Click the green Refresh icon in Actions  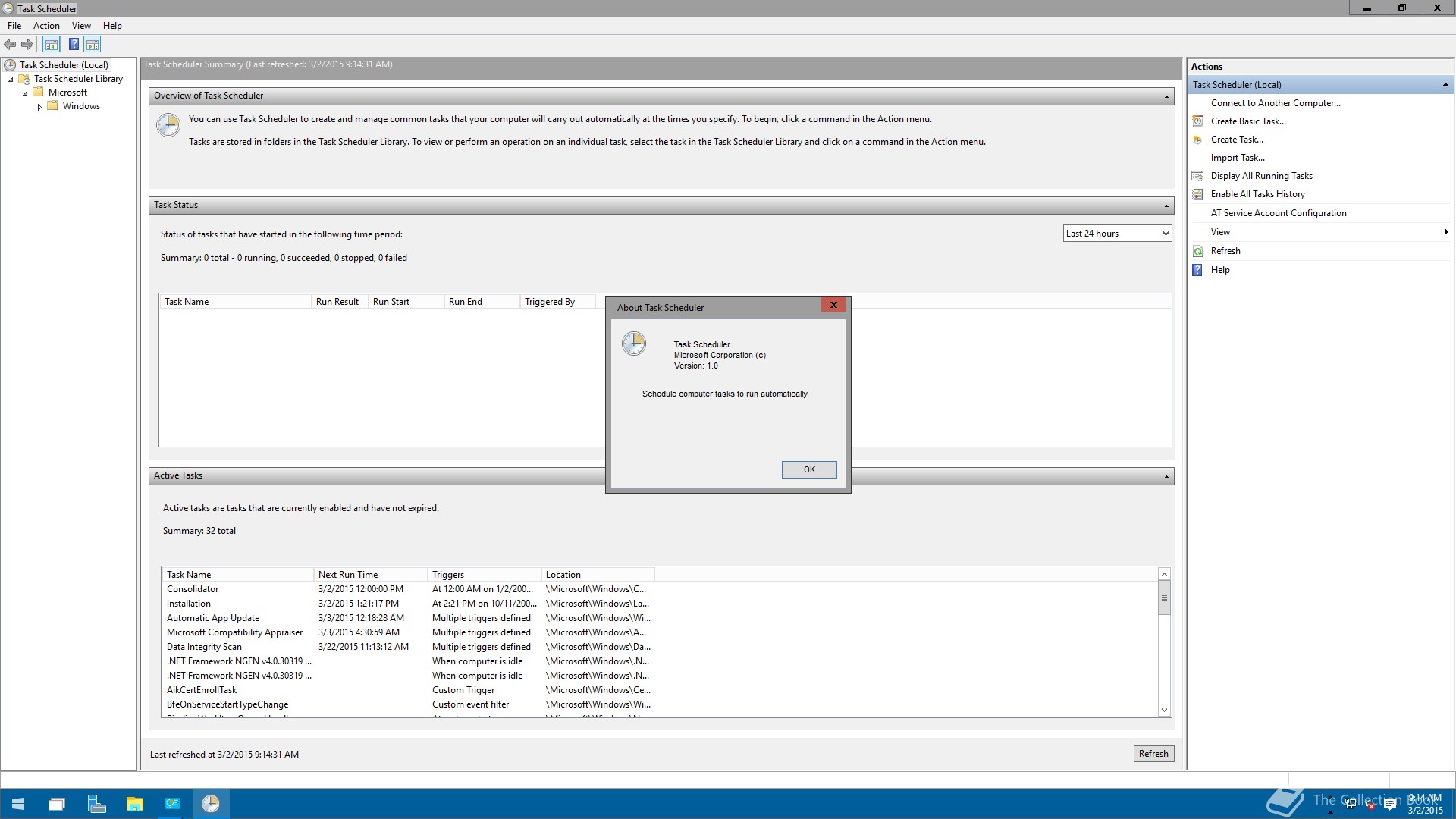tap(1198, 251)
